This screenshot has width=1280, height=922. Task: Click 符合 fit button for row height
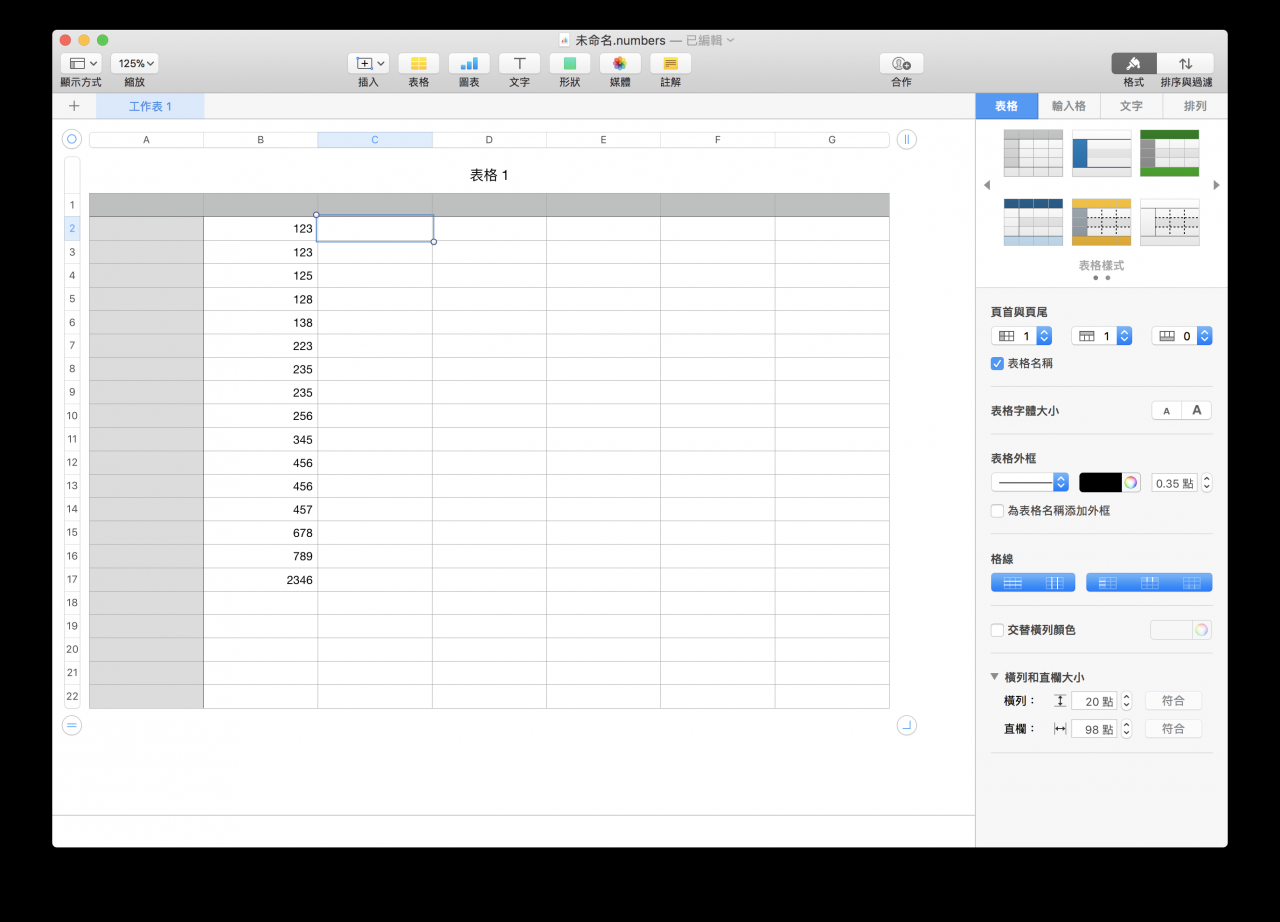coord(1173,702)
